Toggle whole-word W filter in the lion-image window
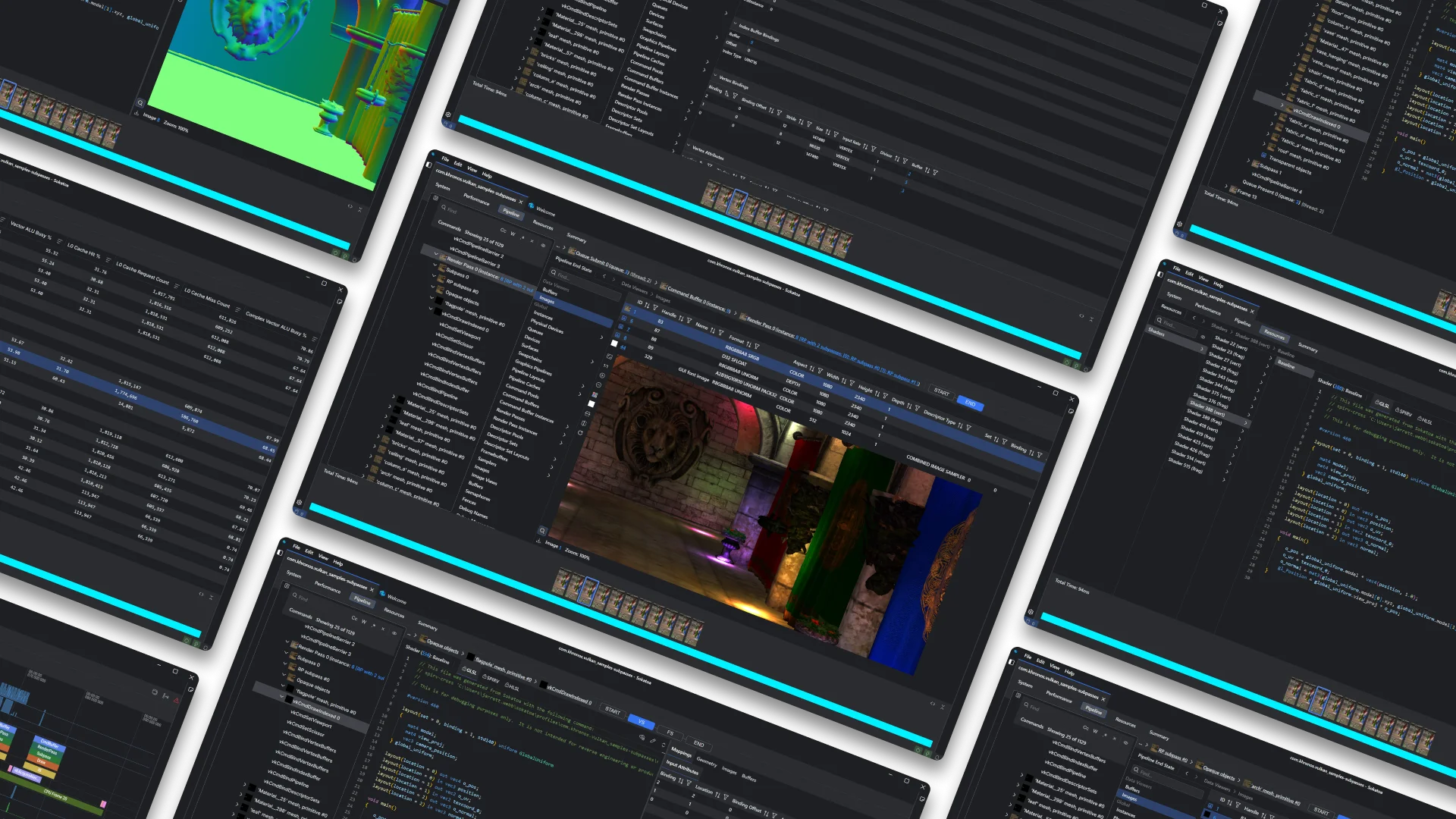 pos(513,234)
